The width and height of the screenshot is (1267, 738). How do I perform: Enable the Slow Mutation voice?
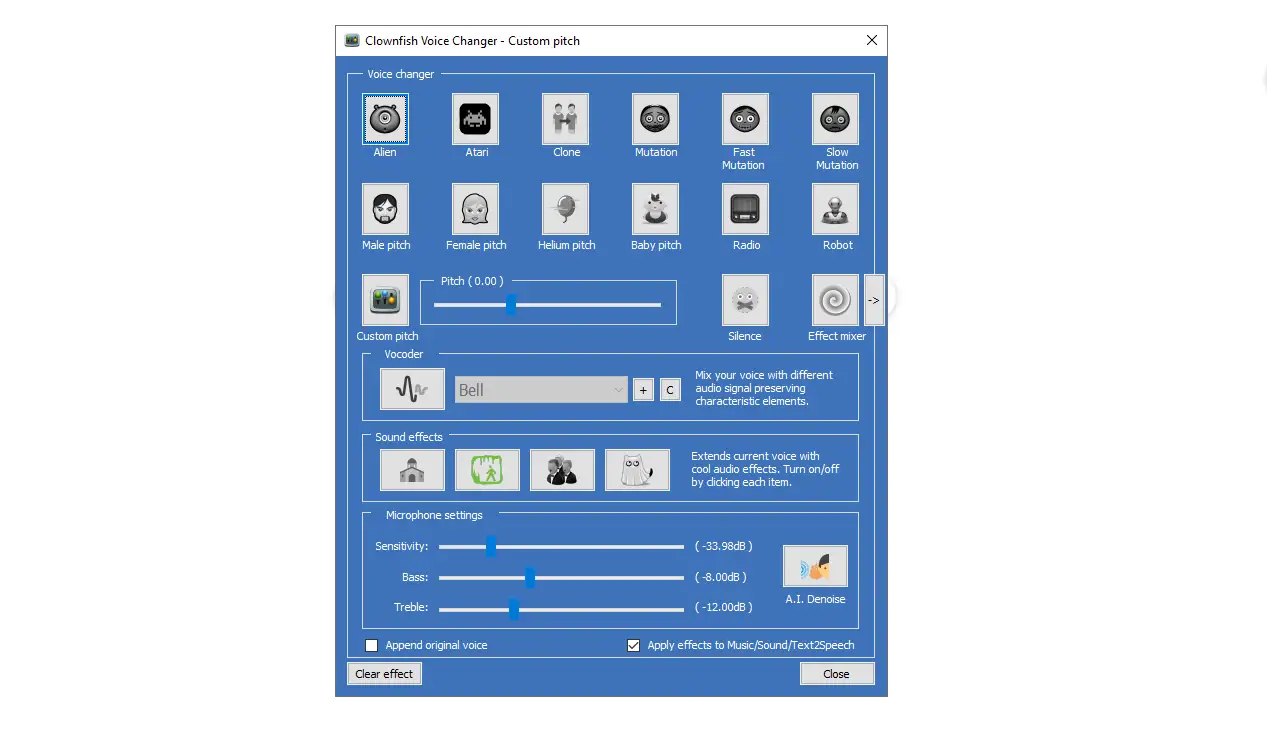tap(835, 119)
